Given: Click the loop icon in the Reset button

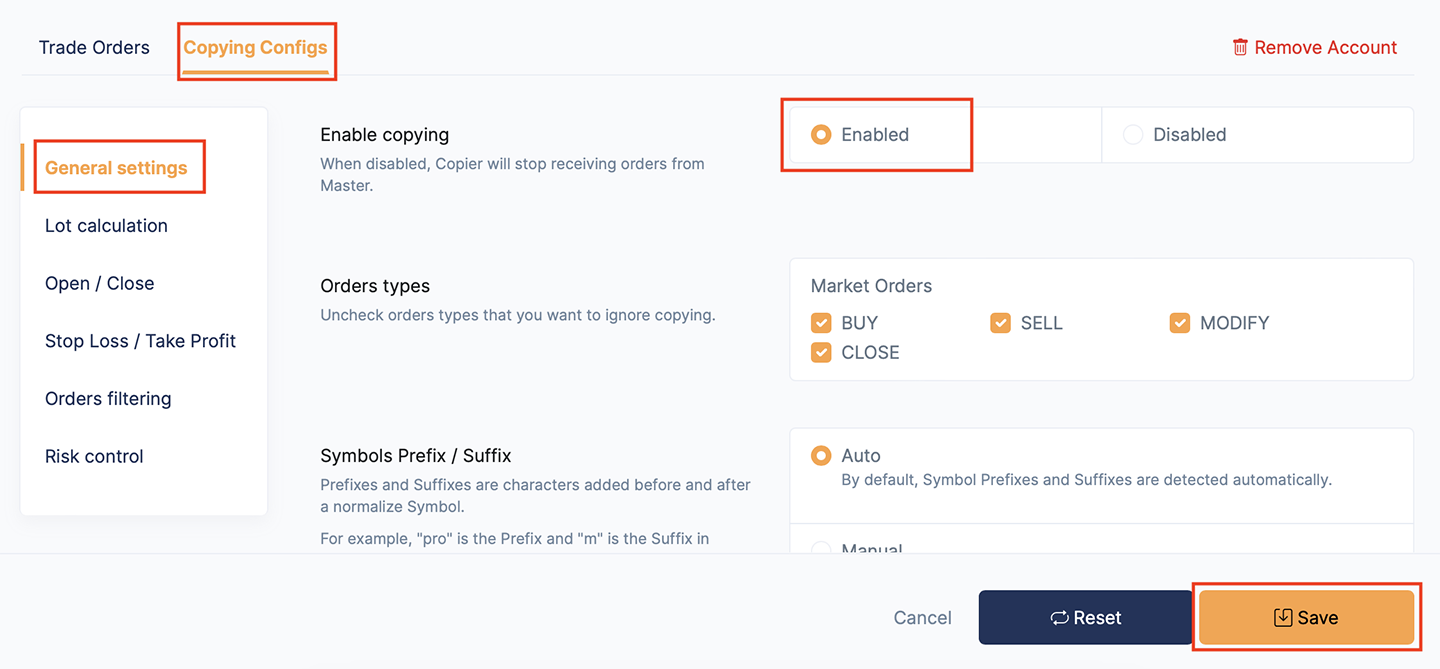Looking at the screenshot, I should tap(1059, 618).
